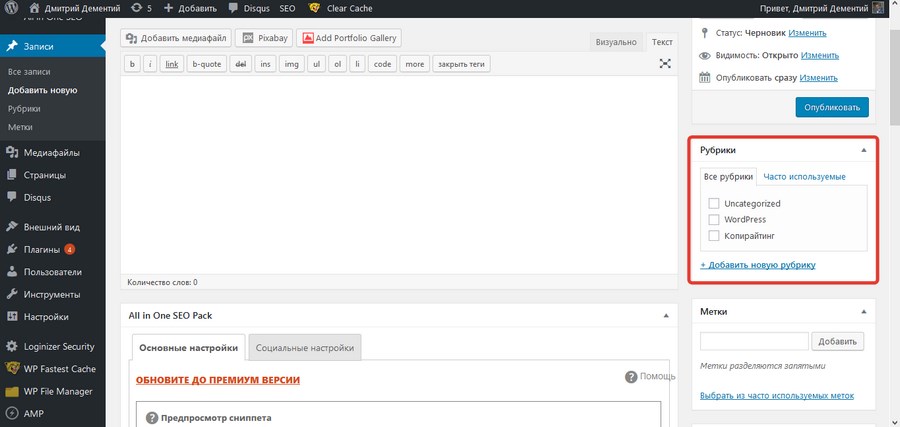Screen dimensions: 900x427
Task: Switch to the Текст editor tab
Action: pos(662,42)
